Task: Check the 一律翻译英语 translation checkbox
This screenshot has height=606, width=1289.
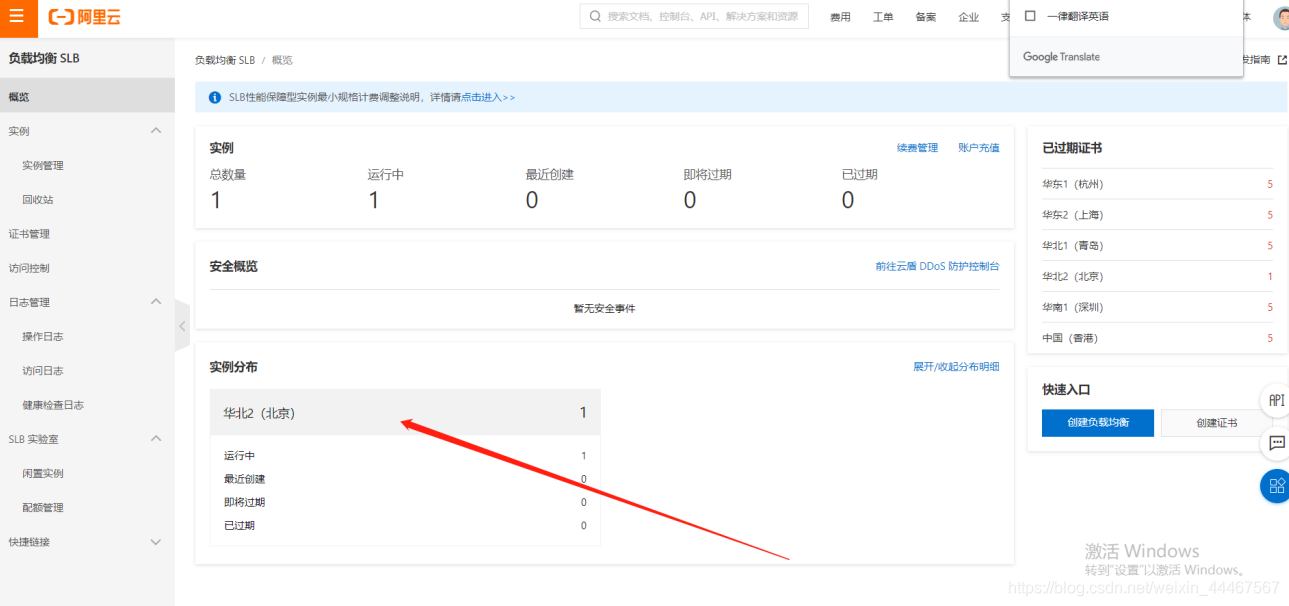Action: click(1030, 14)
